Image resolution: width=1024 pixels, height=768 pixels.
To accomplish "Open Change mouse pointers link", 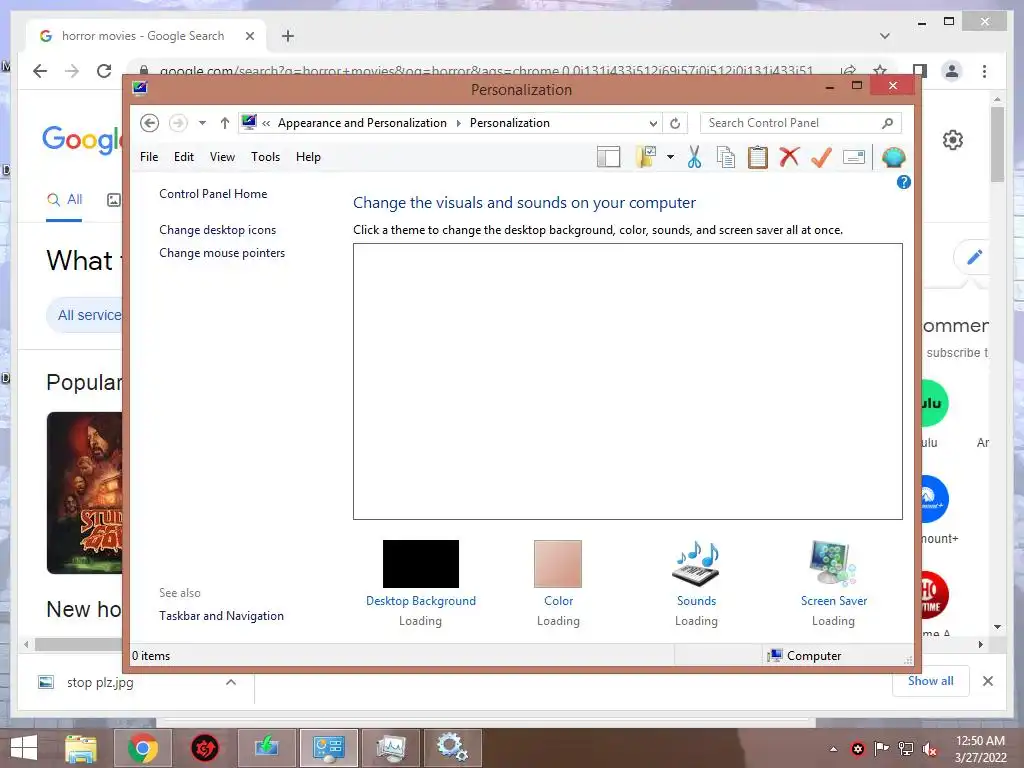I will (x=222, y=253).
